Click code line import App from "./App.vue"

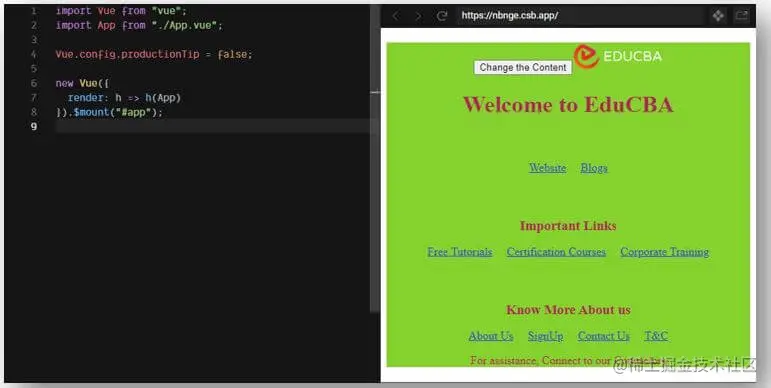[139, 25]
